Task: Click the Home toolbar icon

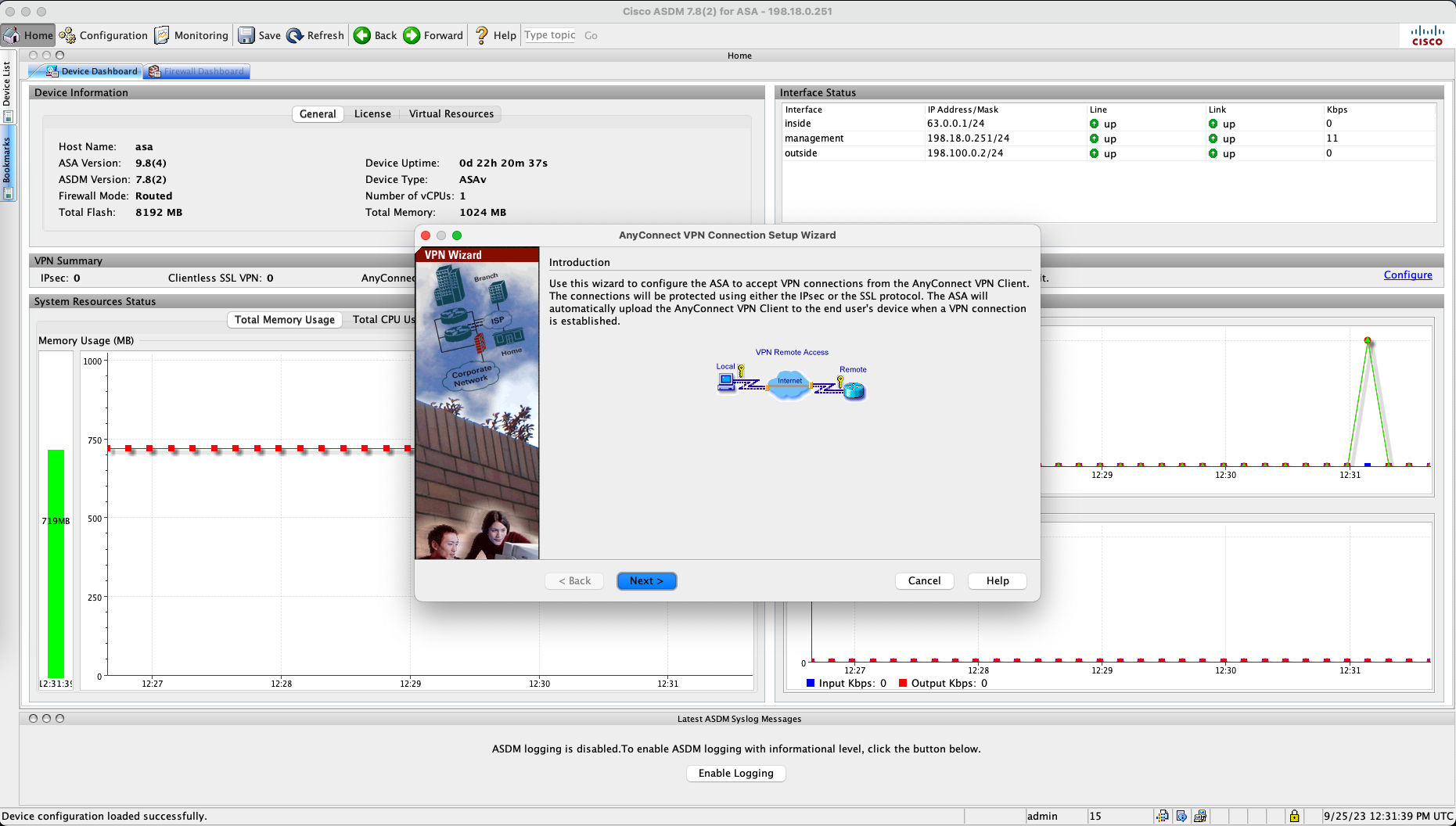Action: 12,35
